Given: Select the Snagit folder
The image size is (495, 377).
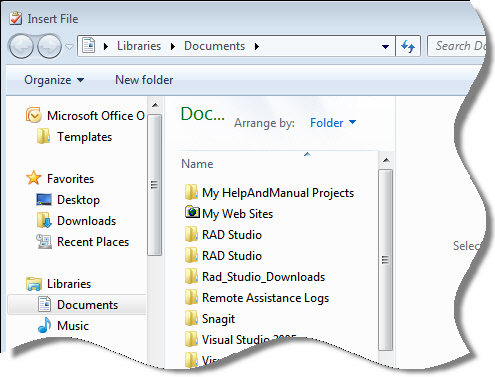Looking at the screenshot, I should (x=218, y=319).
